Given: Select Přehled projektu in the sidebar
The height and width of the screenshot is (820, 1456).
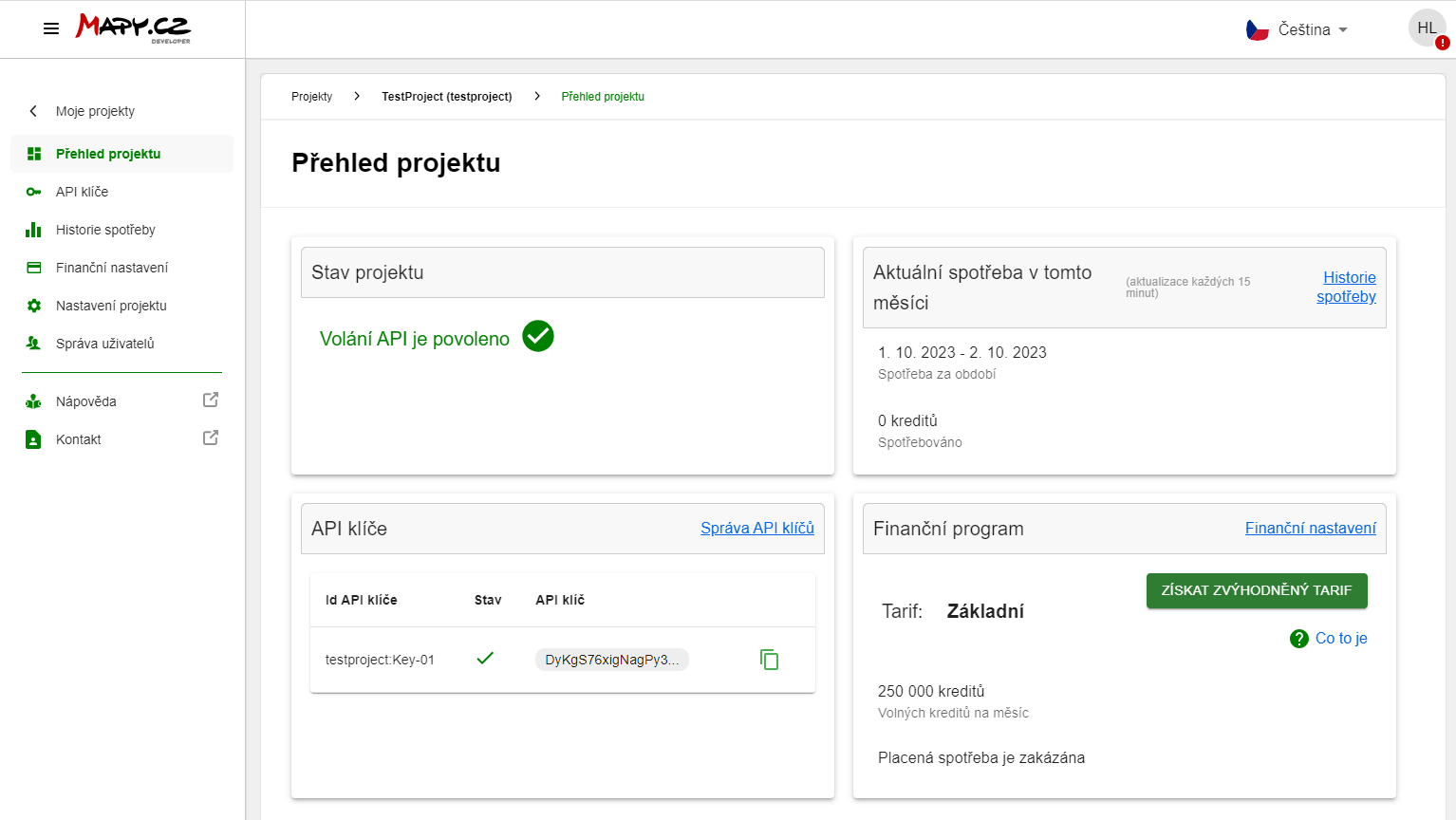Looking at the screenshot, I should 105,153.
